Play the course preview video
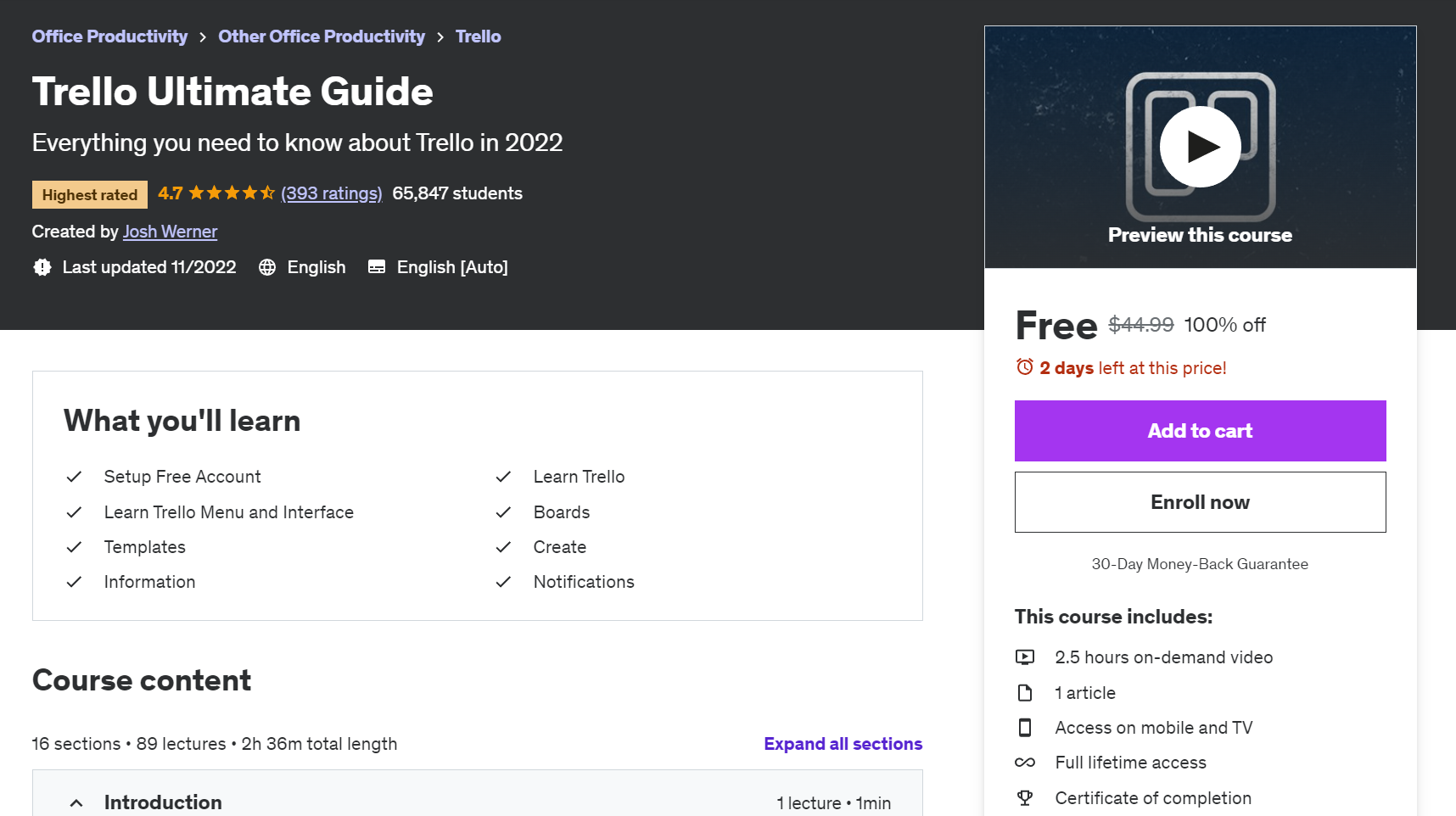 point(1200,145)
